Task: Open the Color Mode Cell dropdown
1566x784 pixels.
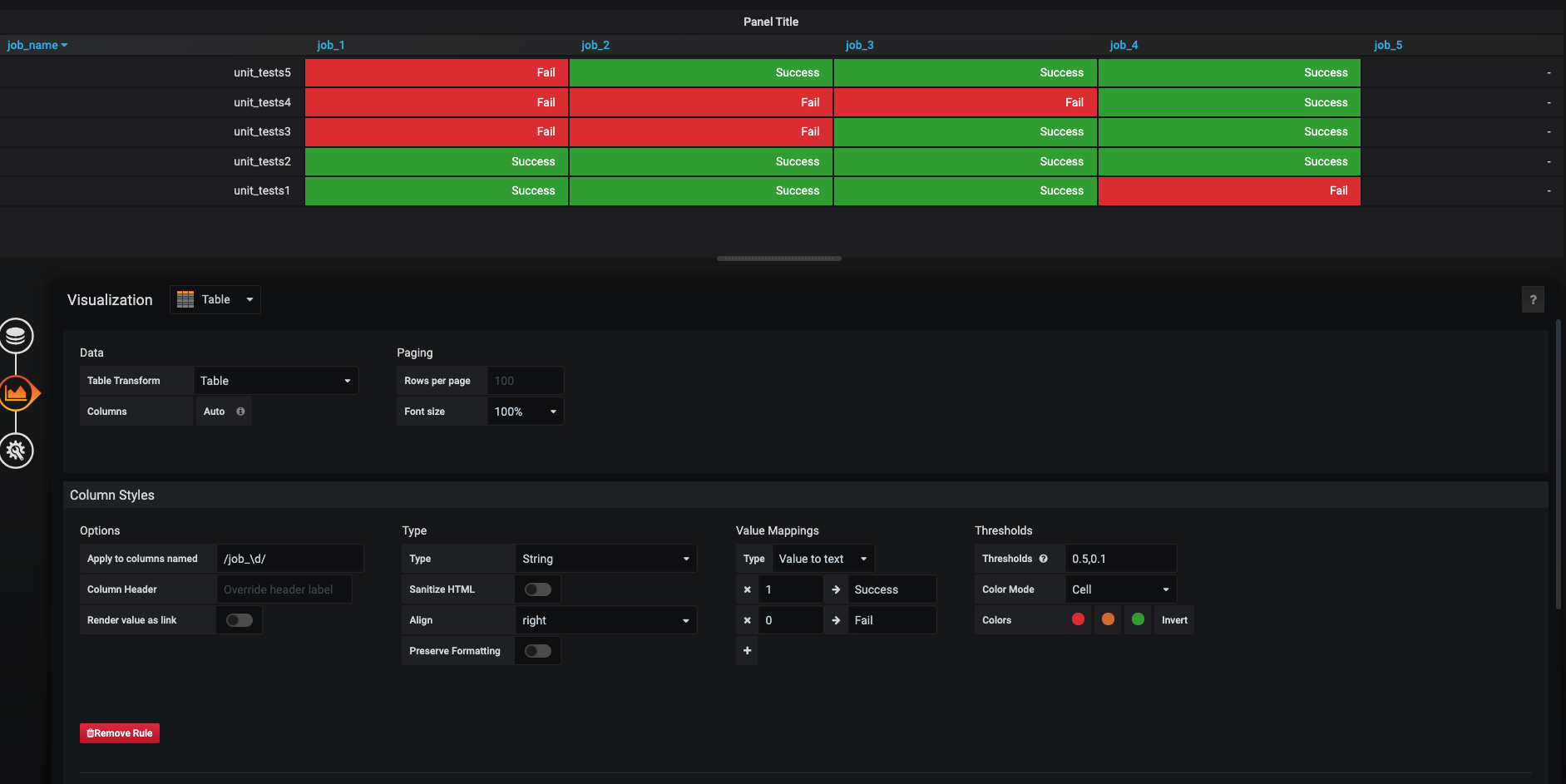Action: (x=1120, y=589)
